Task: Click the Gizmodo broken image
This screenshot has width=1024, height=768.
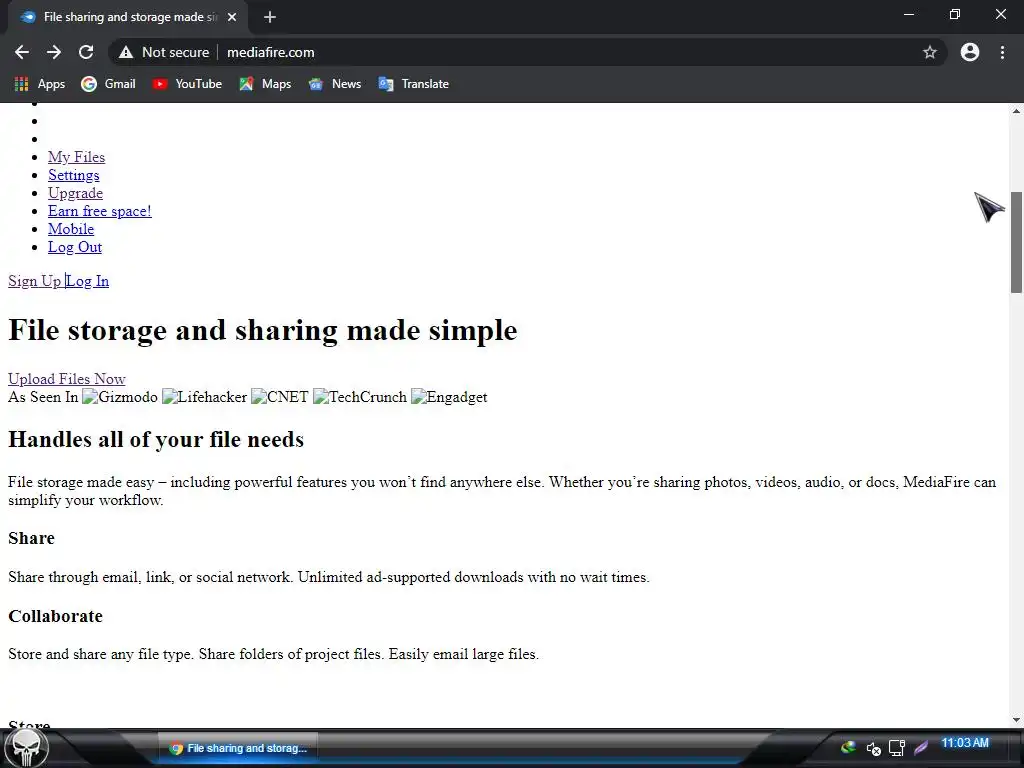Action: 120,397
